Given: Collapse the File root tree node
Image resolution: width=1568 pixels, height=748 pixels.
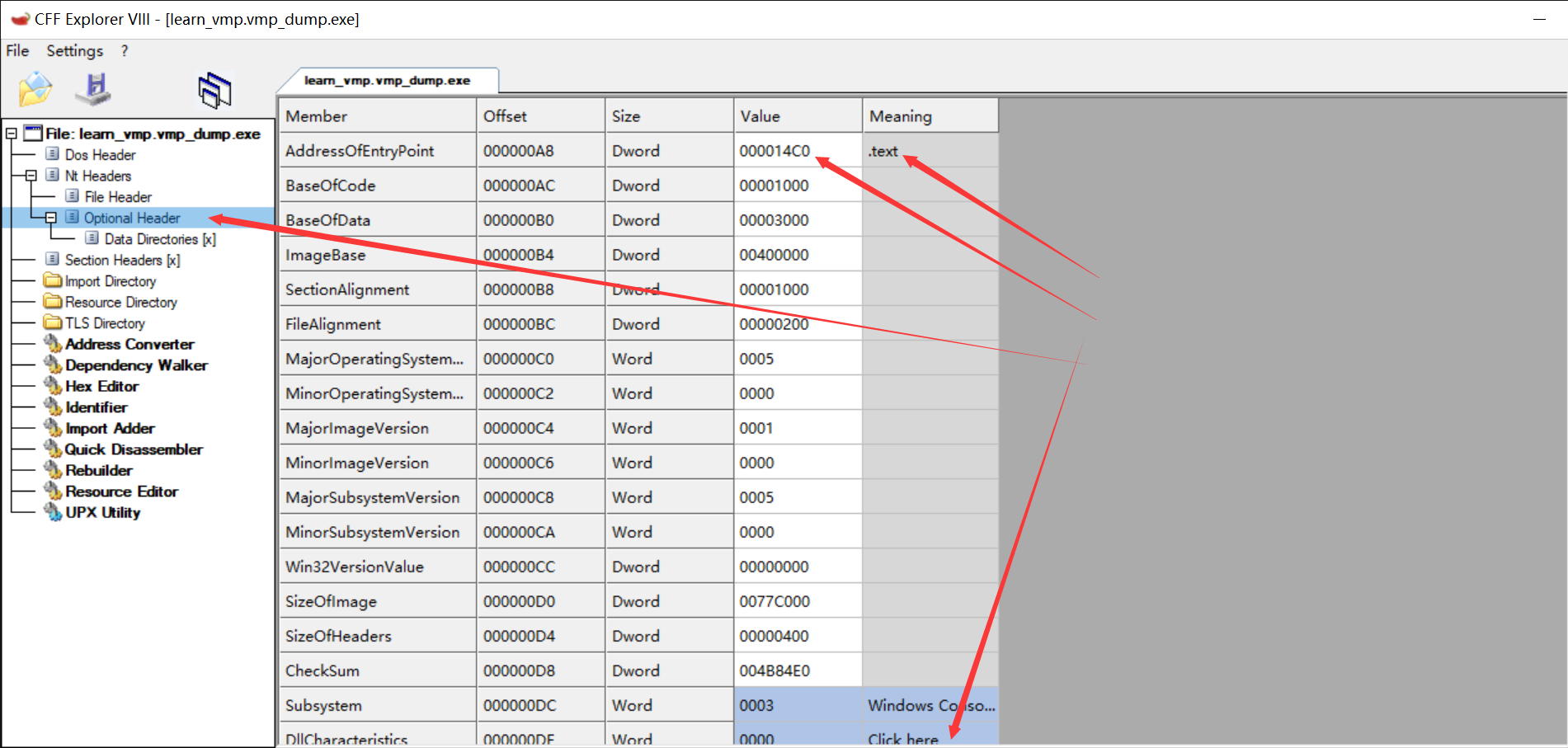Looking at the screenshot, I should [x=12, y=134].
